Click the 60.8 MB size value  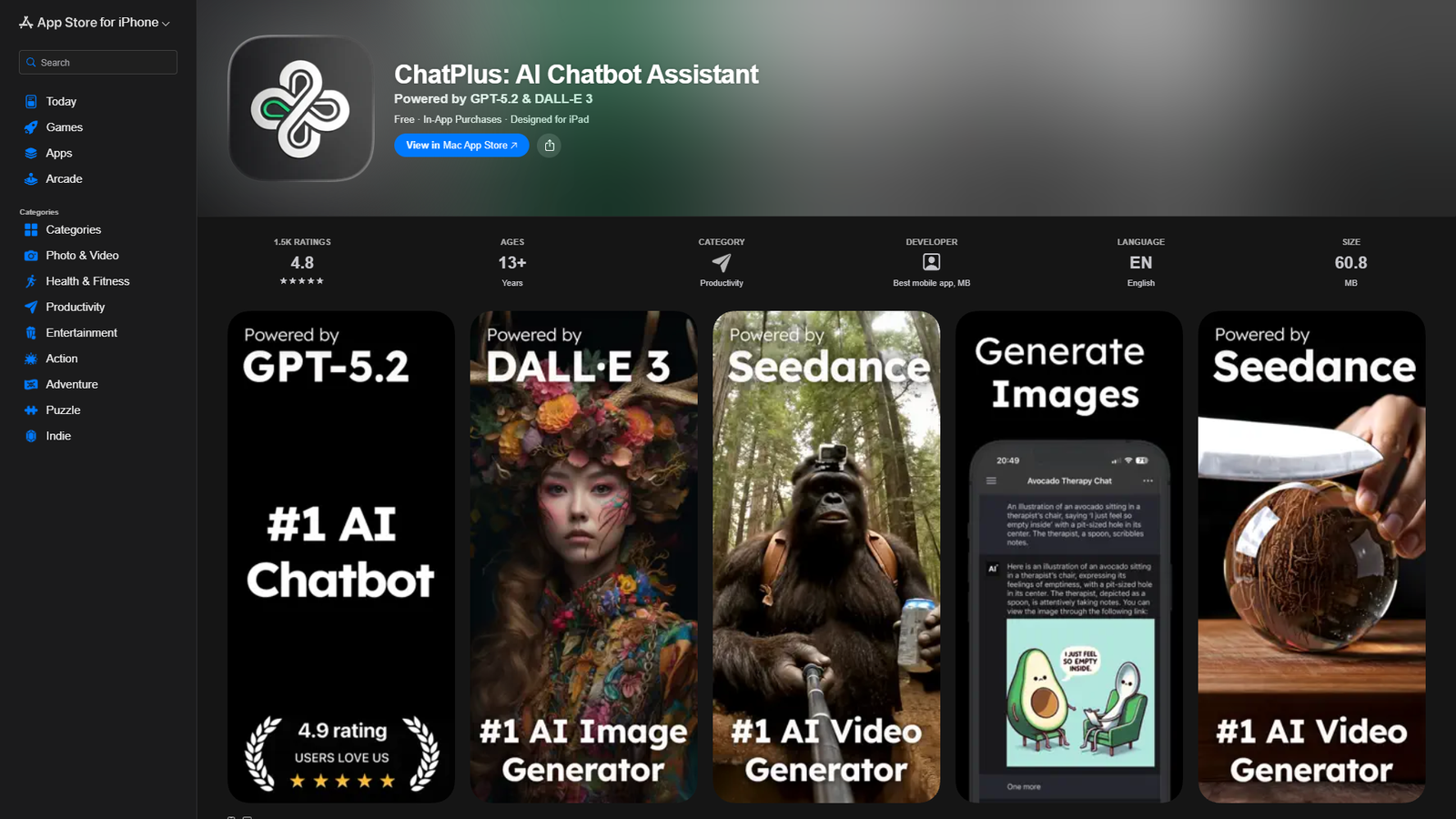(x=1351, y=263)
